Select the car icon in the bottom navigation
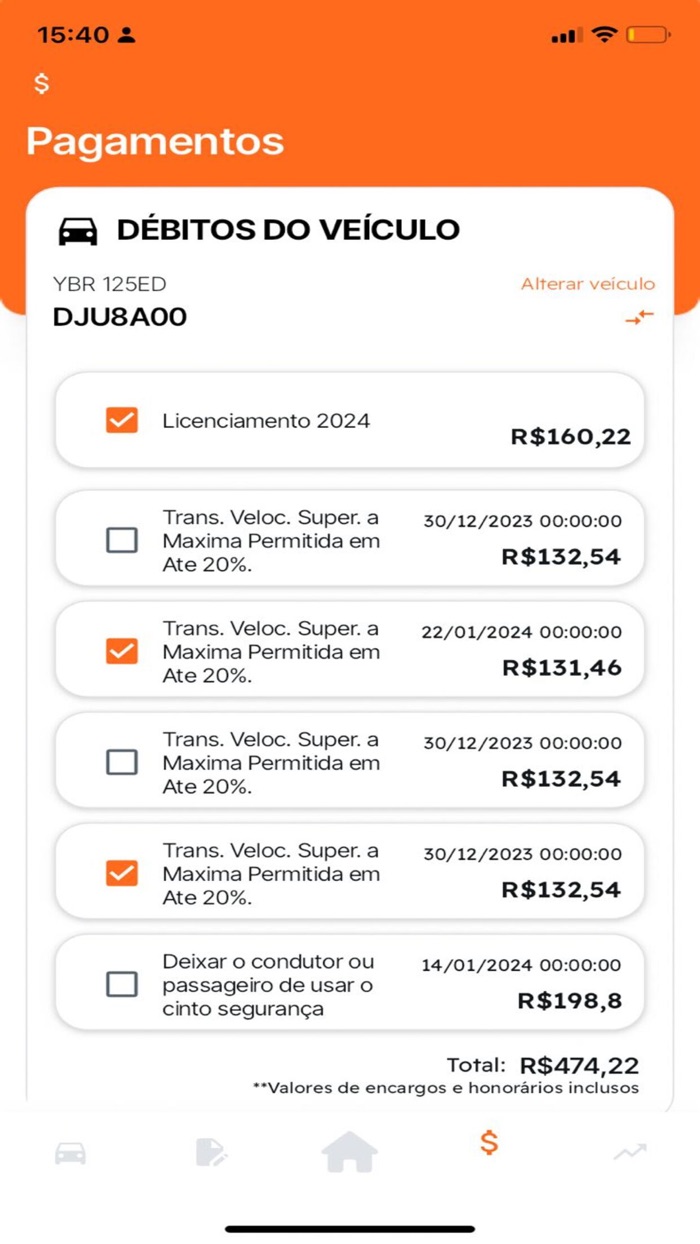Viewport: 700px width, 1244px height. 71,1152
